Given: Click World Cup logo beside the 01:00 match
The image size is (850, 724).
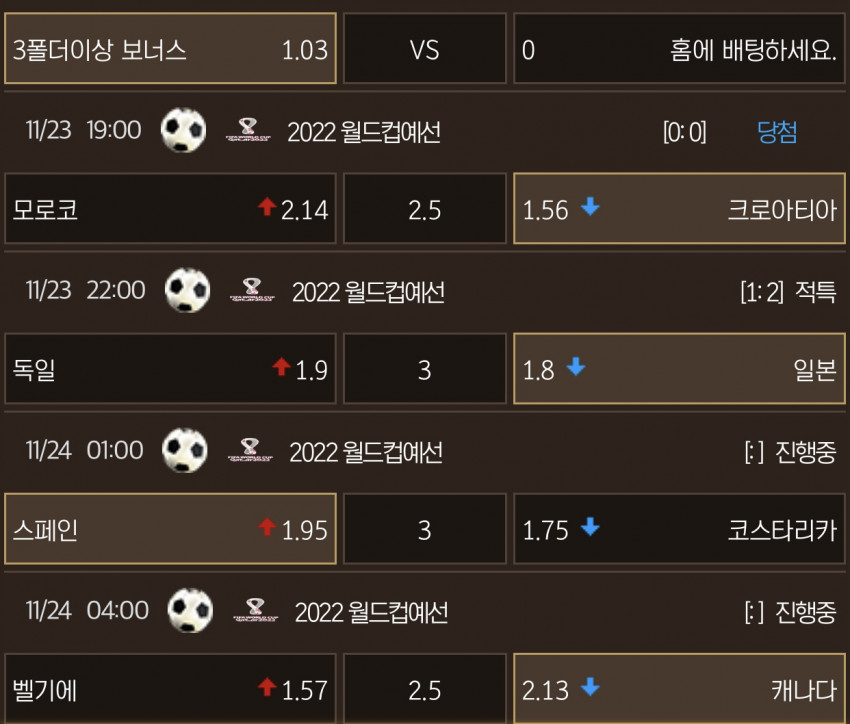Looking at the screenshot, I should [x=250, y=450].
